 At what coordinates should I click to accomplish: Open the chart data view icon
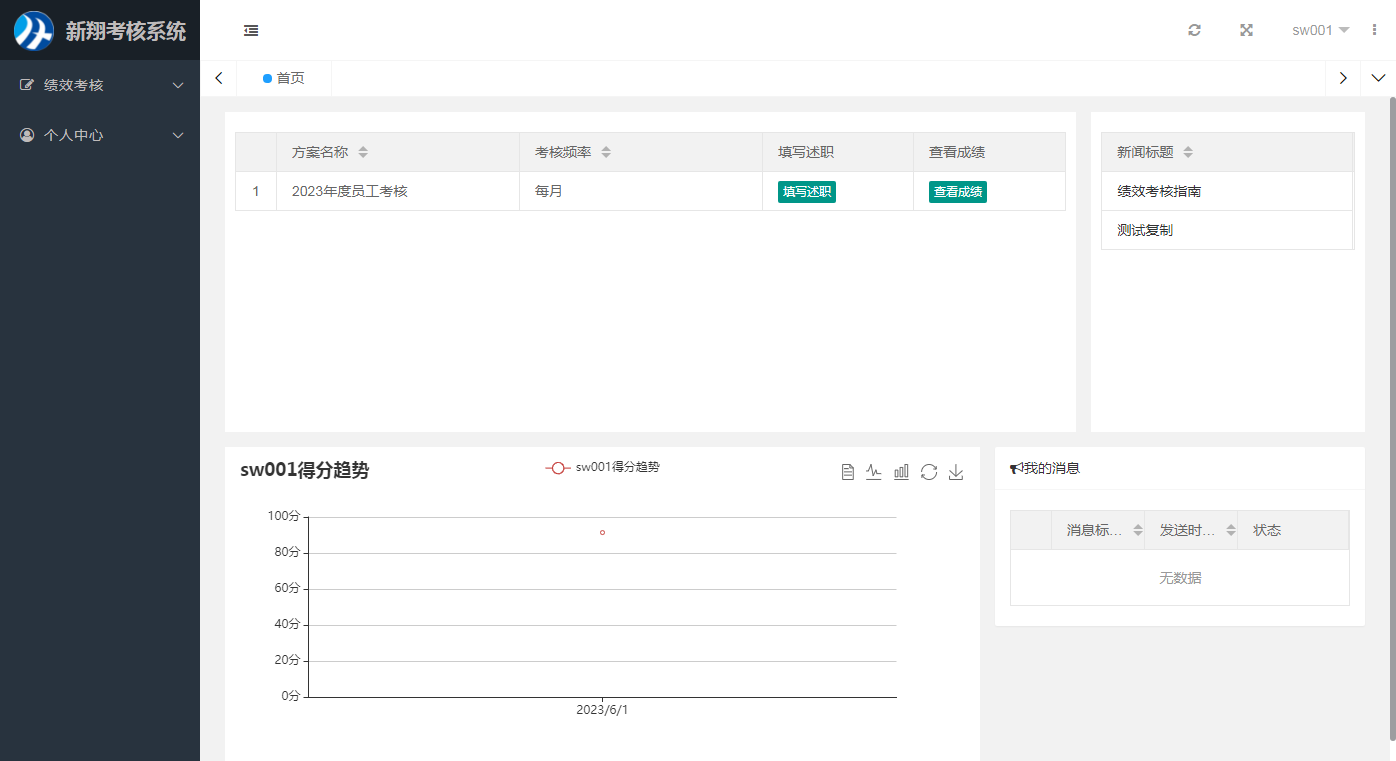coord(848,472)
